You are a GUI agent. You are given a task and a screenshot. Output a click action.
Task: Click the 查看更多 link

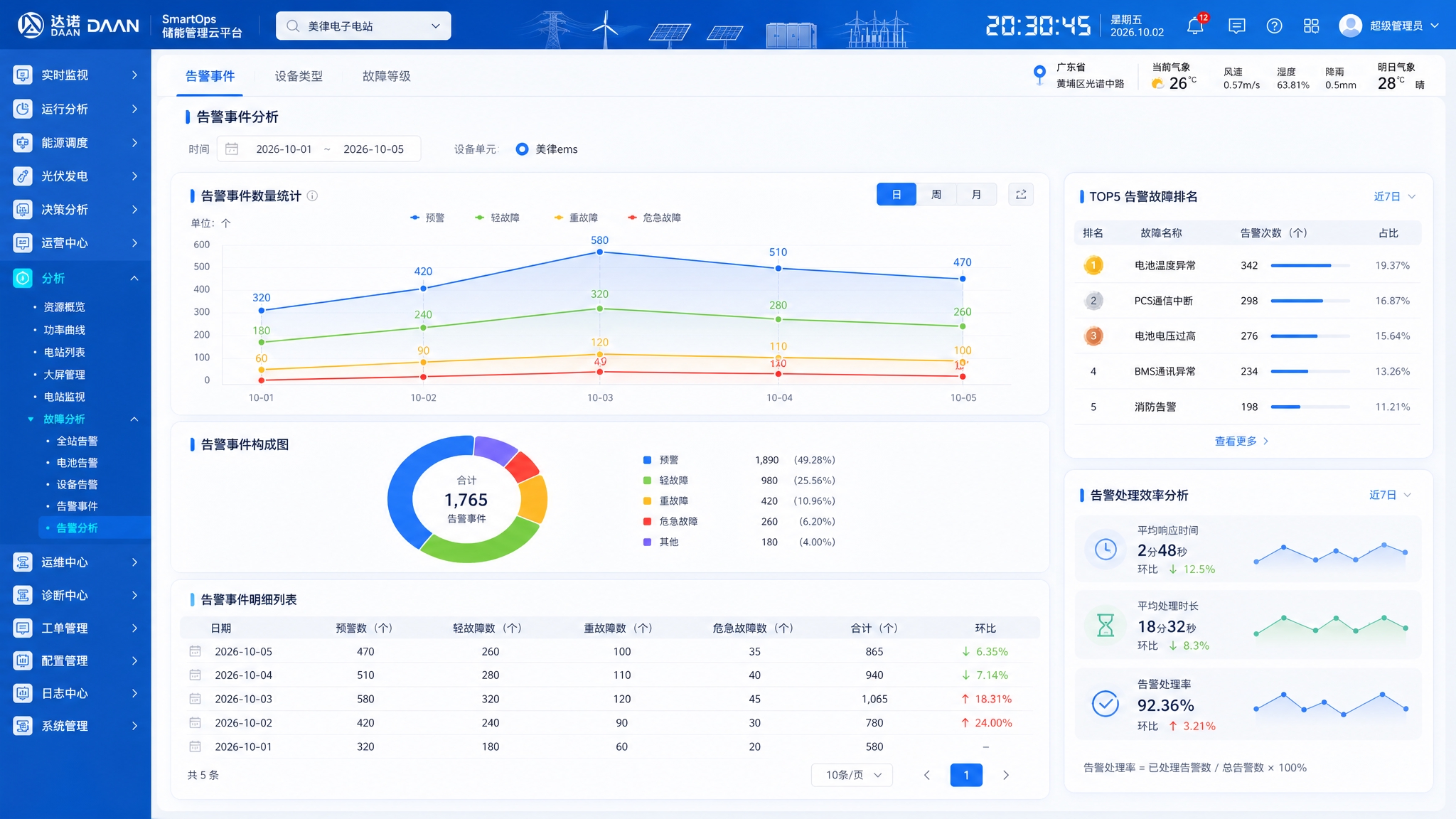(x=1241, y=441)
